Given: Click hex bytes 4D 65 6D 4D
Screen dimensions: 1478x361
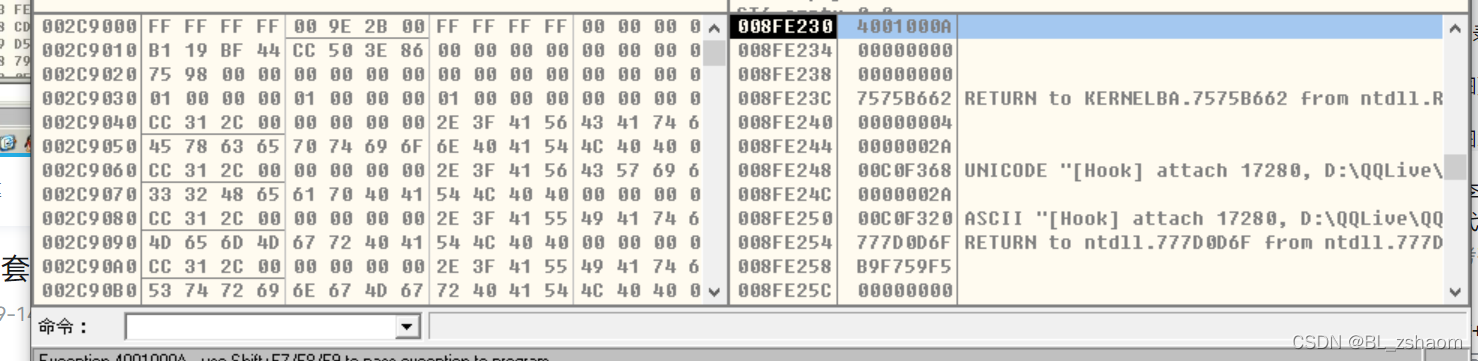Looking at the screenshot, I should [214, 242].
